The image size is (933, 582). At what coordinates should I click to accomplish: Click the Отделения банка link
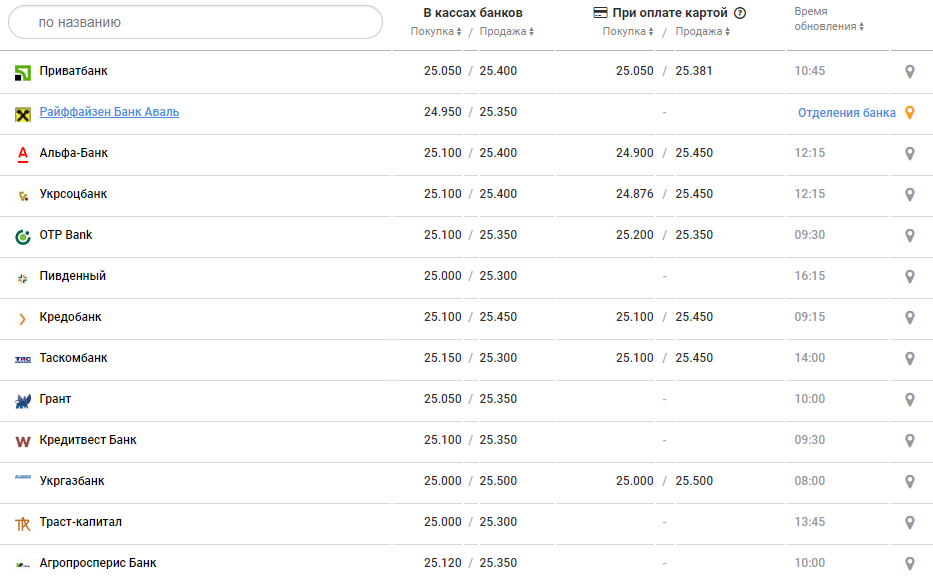(846, 113)
